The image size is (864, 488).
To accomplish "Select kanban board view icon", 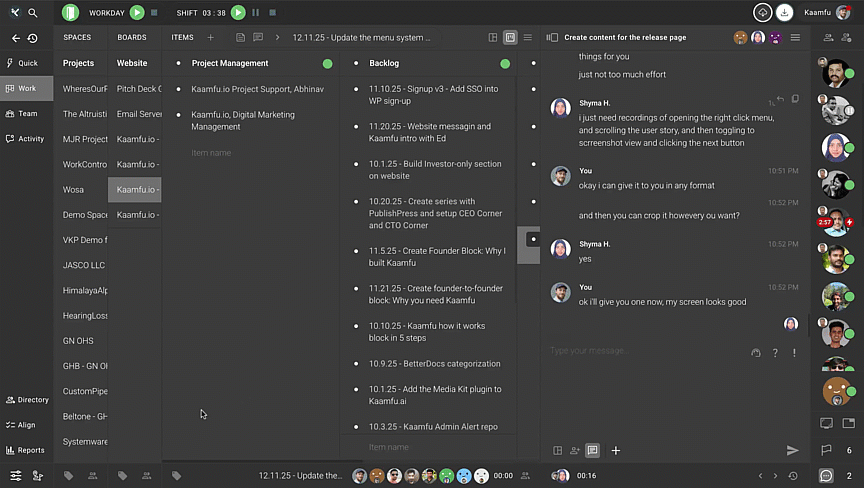I will tap(510, 38).
